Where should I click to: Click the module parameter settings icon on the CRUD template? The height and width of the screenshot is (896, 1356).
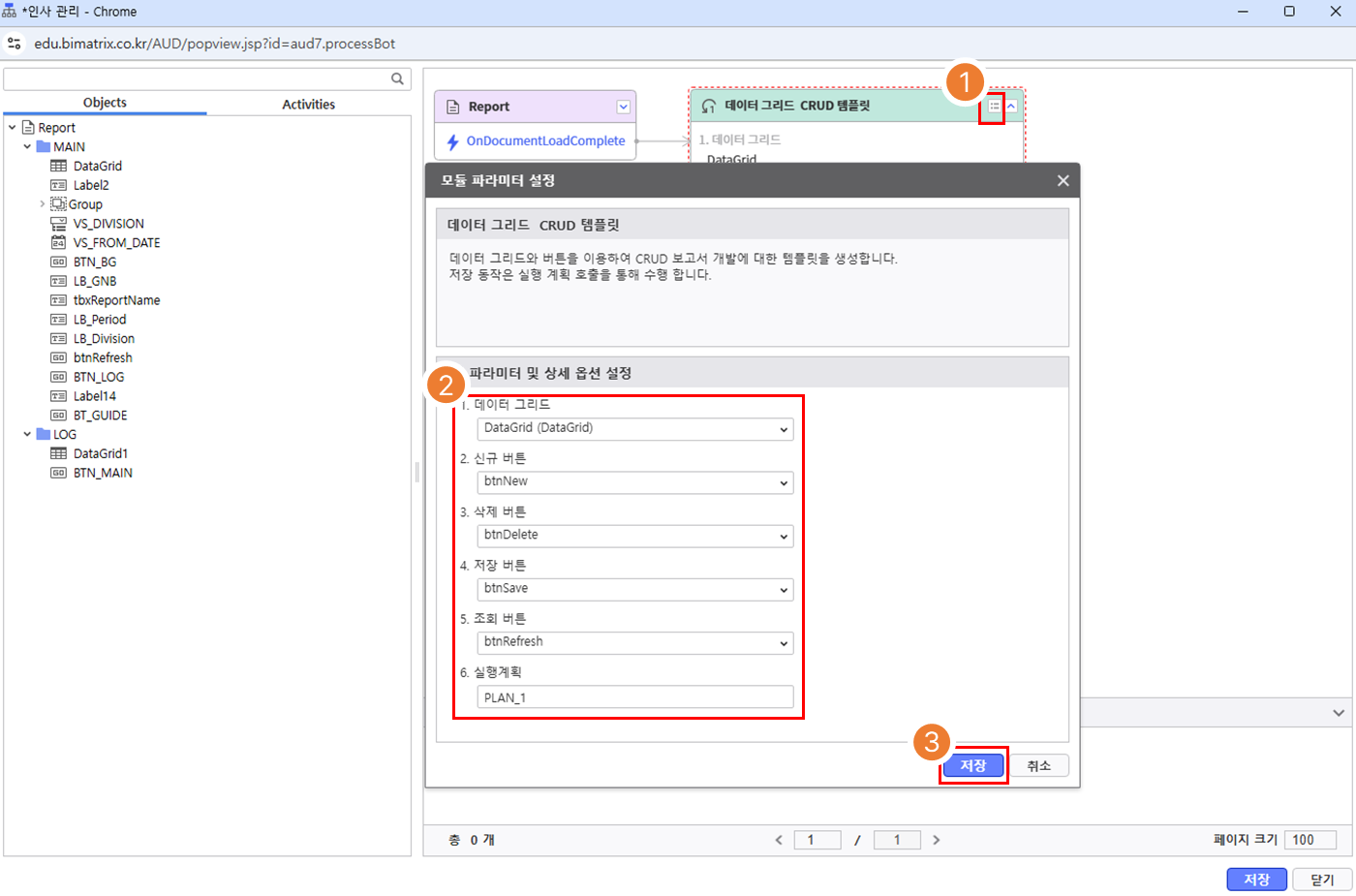[994, 107]
